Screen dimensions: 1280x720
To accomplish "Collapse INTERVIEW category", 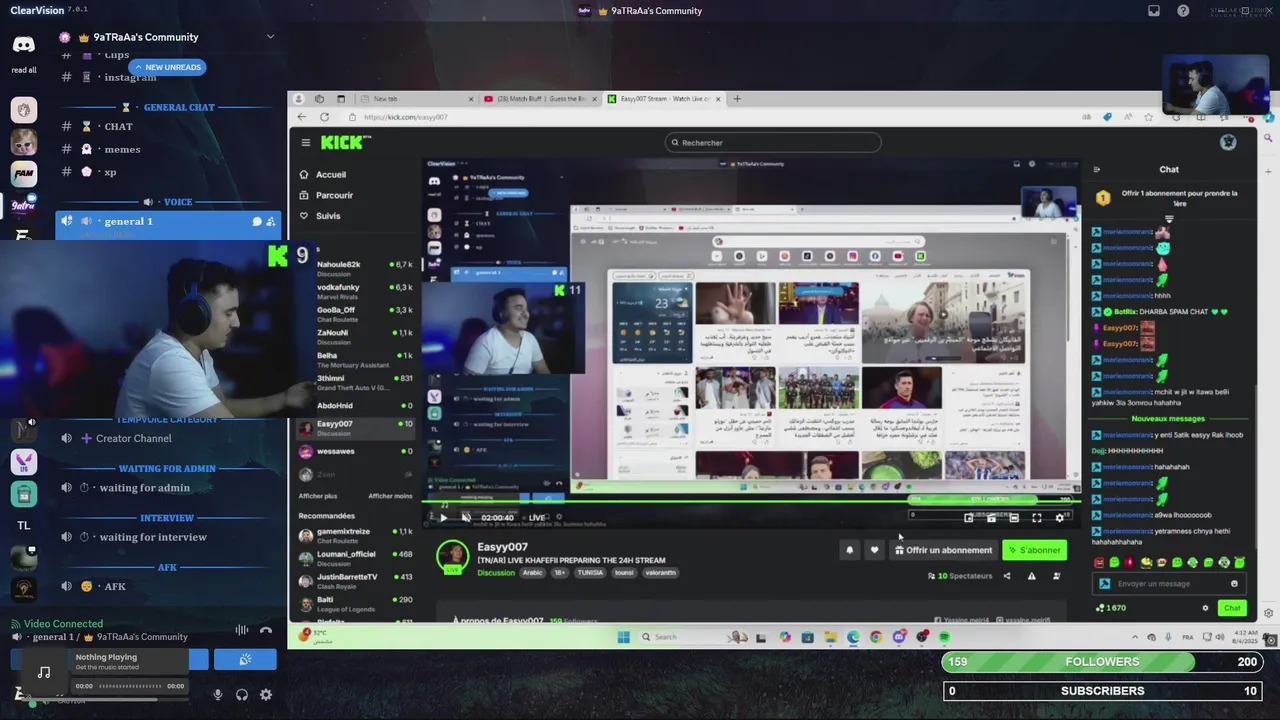I will pos(167,518).
